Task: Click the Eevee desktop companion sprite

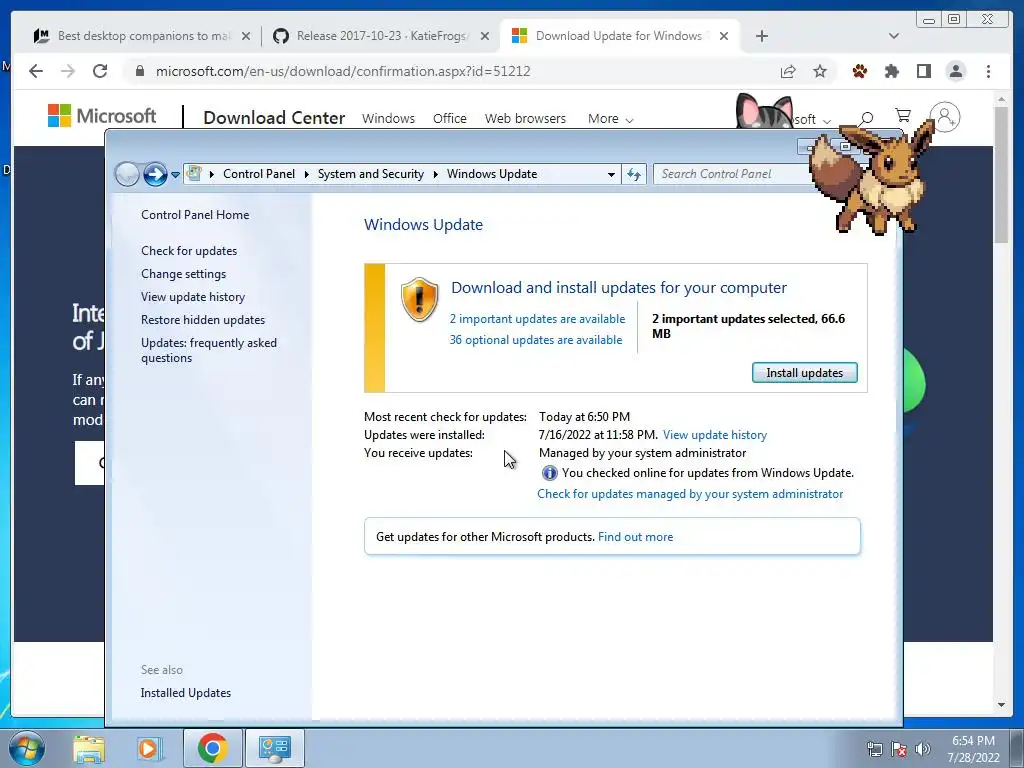Action: [872, 178]
